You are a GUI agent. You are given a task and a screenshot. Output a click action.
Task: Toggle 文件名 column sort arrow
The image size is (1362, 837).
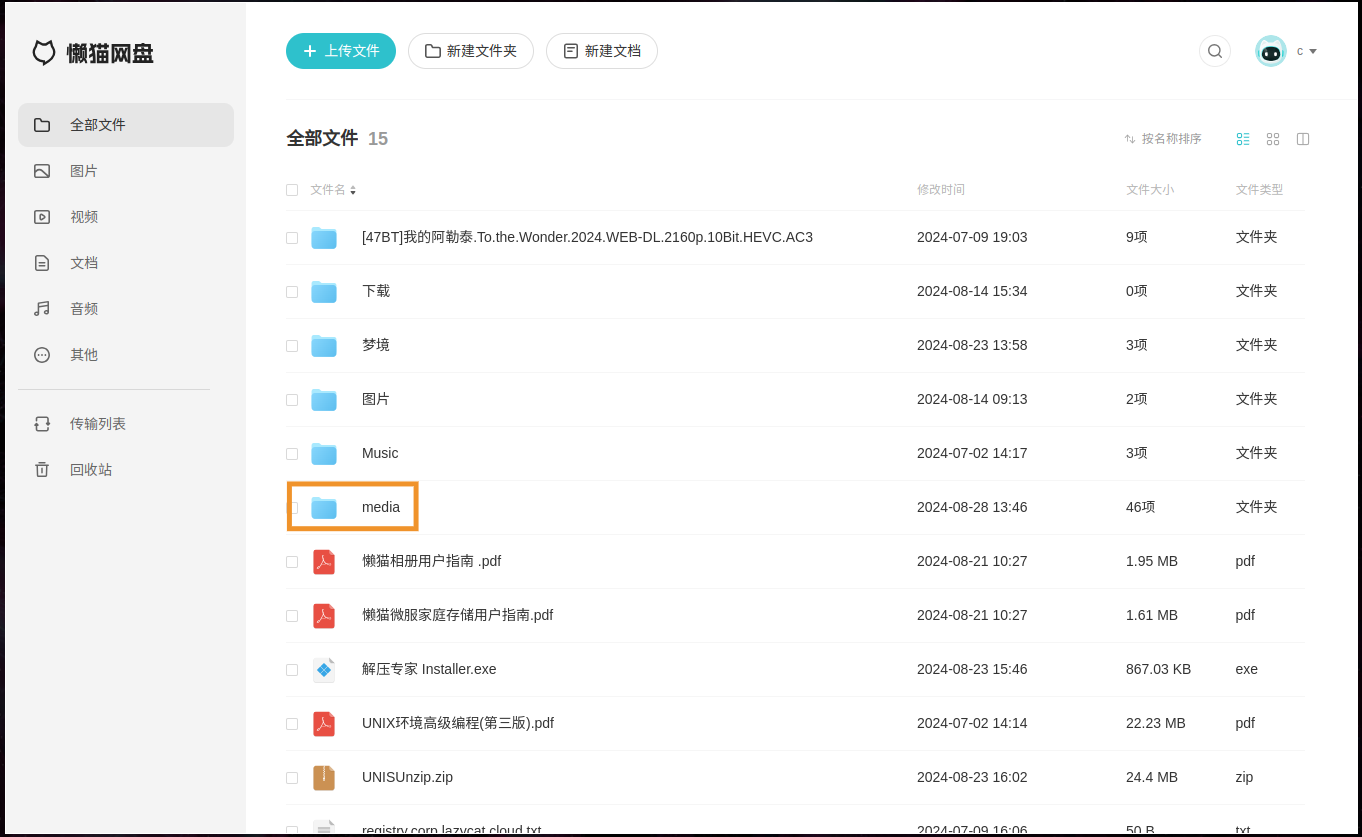click(353, 190)
